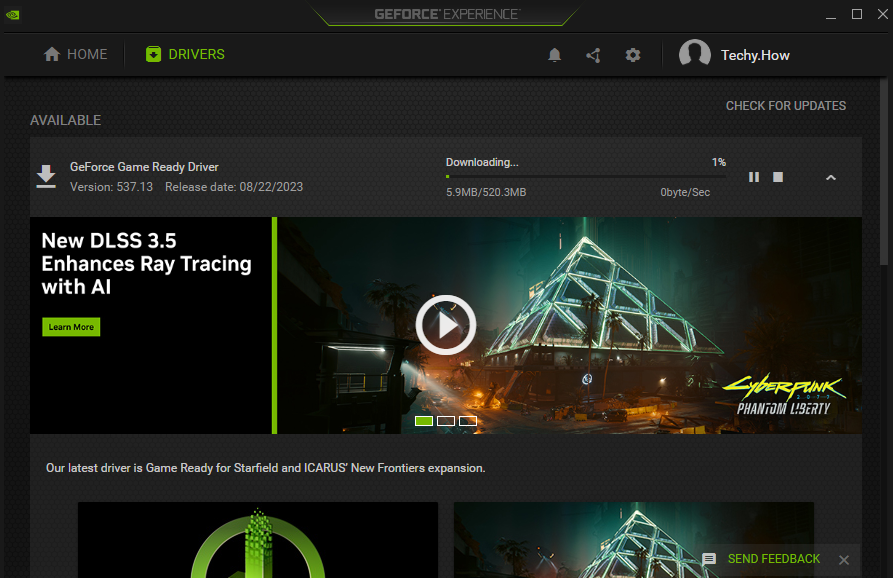This screenshot has height=578, width=893.
Task: Click the Starfield and ICARUS driver description
Action: 265,468
